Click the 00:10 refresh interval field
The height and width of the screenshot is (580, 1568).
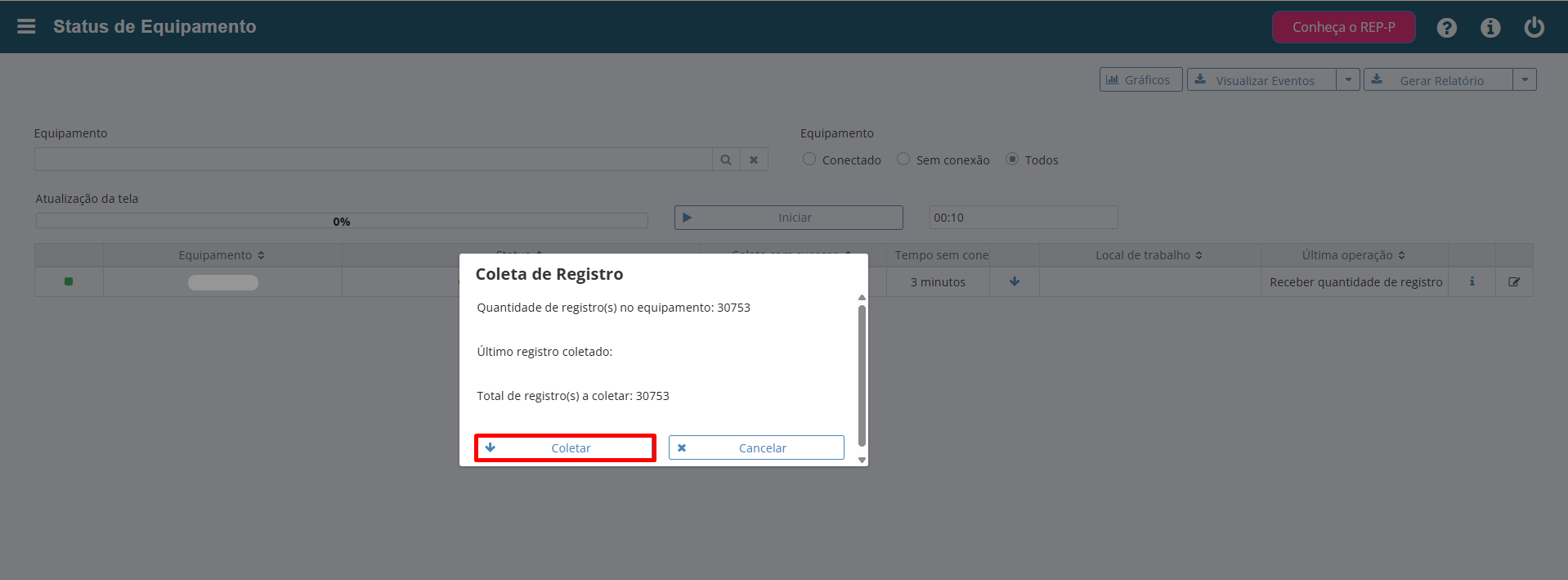[1024, 218]
